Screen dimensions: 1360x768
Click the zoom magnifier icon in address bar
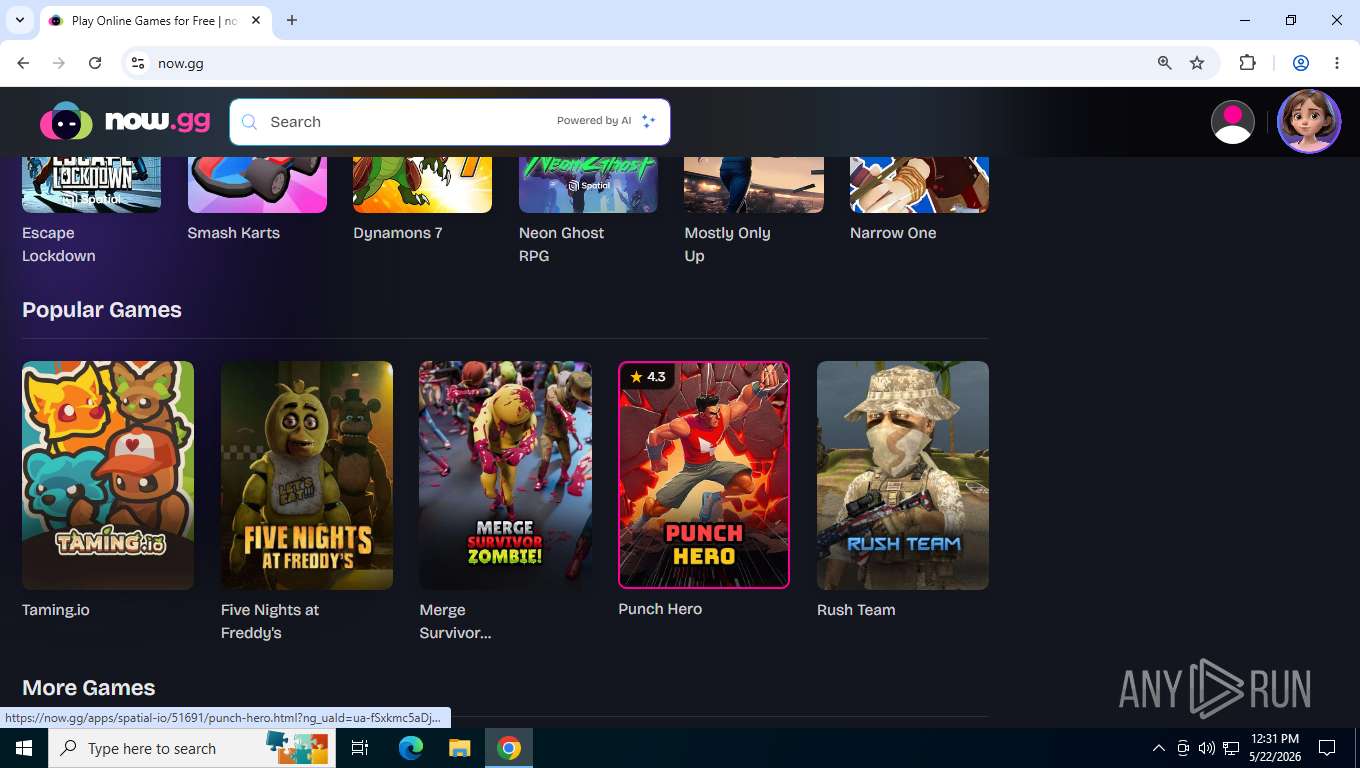point(1164,63)
